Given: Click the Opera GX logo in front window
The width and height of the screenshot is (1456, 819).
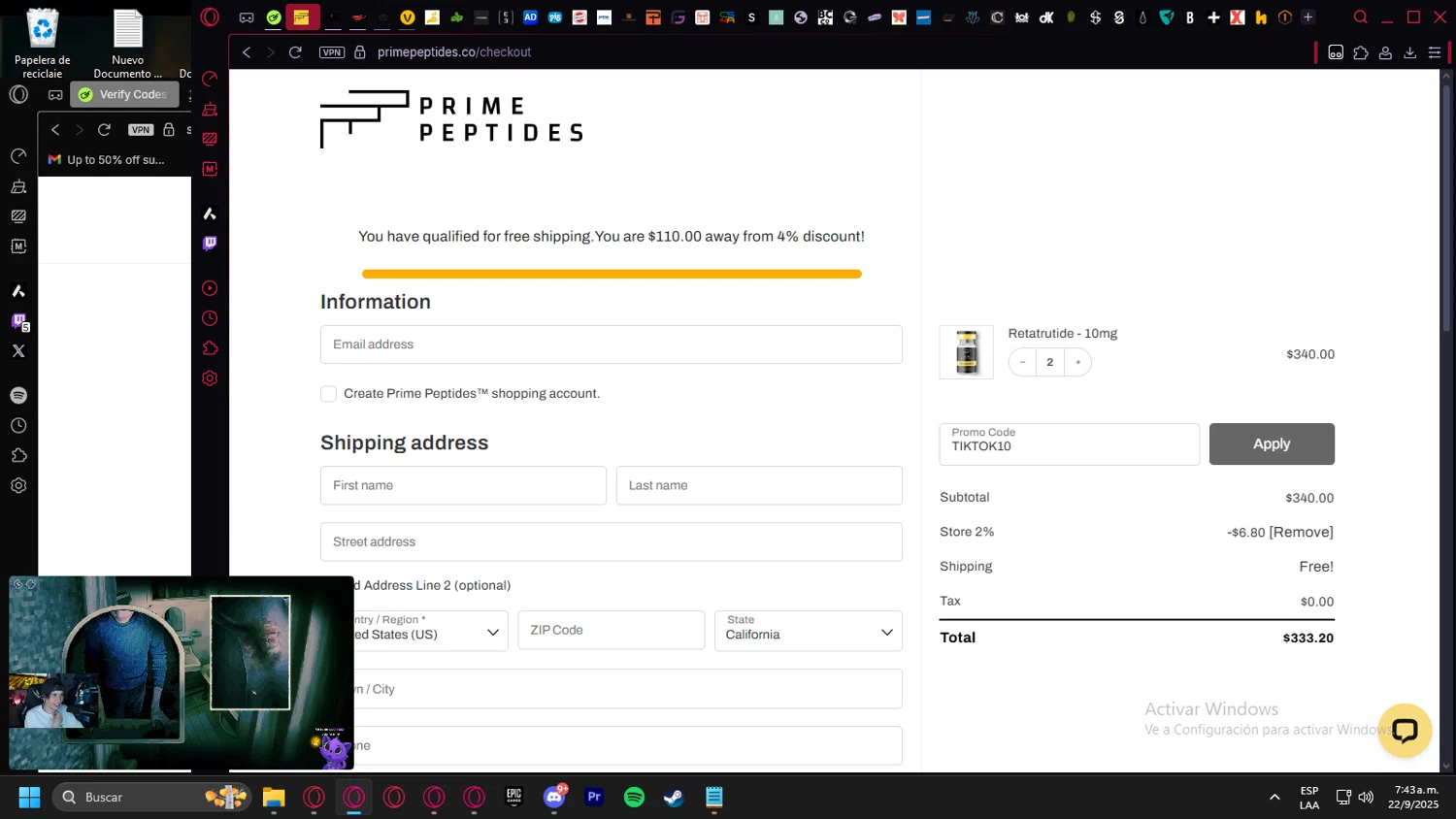Looking at the screenshot, I should point(210,17).
